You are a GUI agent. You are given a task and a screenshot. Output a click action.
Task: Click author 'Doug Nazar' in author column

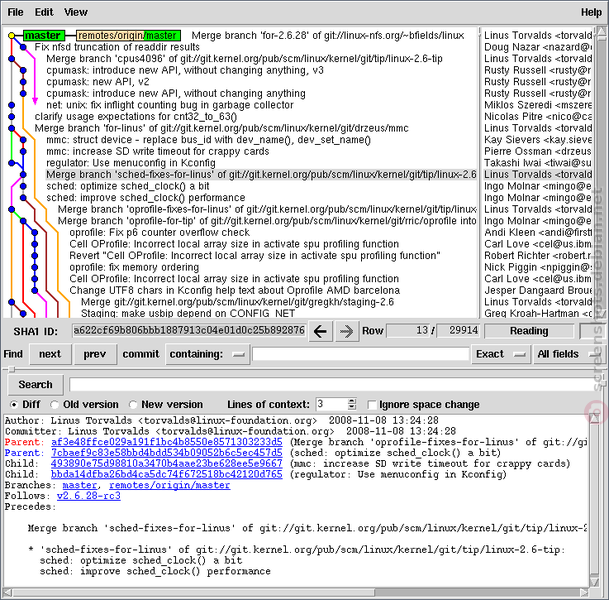coord(538,47)
